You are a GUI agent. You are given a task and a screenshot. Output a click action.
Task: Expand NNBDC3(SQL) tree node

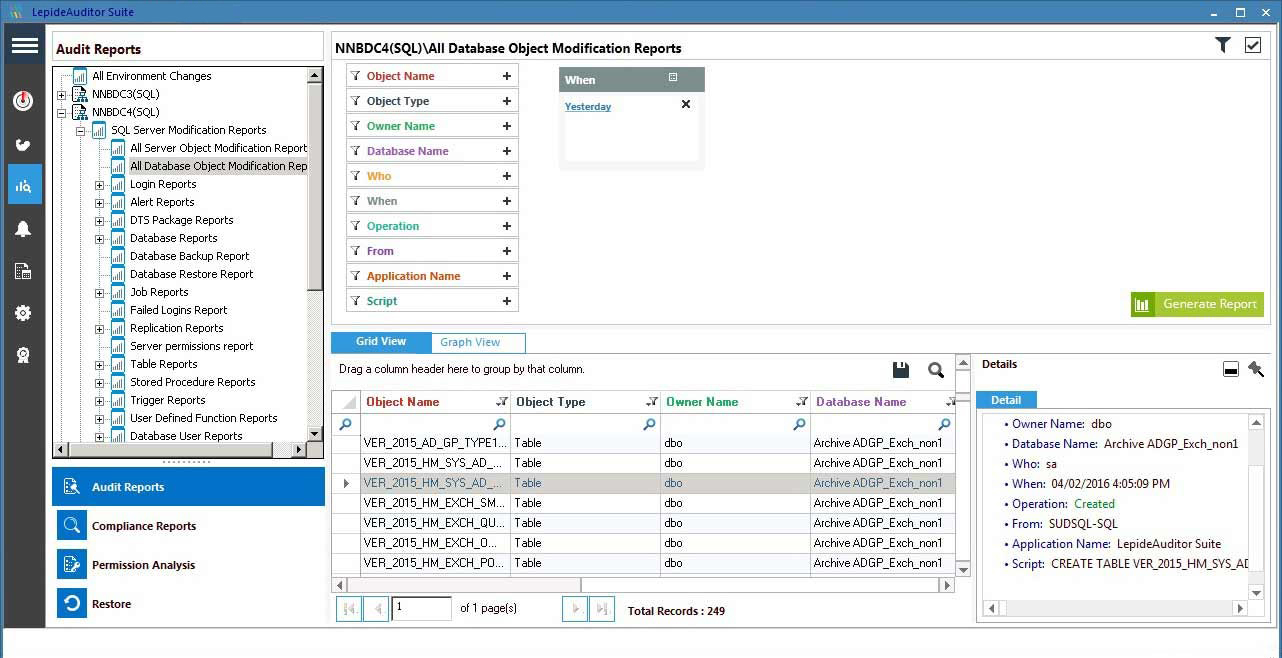tap(62, 94)
